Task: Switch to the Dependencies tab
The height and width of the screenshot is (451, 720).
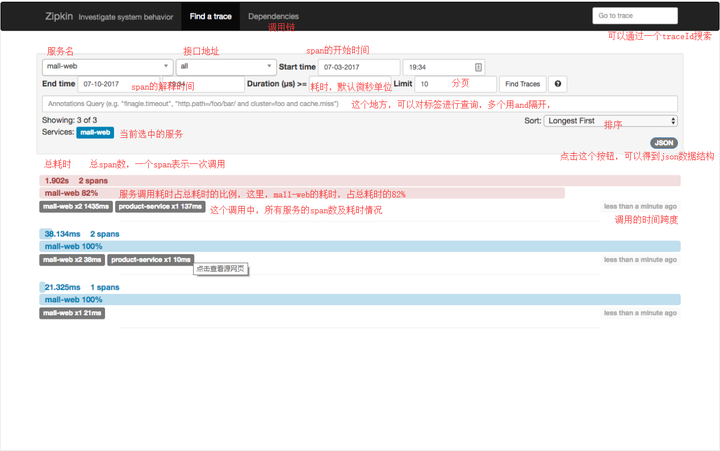Action: click(x=273, y=17)
